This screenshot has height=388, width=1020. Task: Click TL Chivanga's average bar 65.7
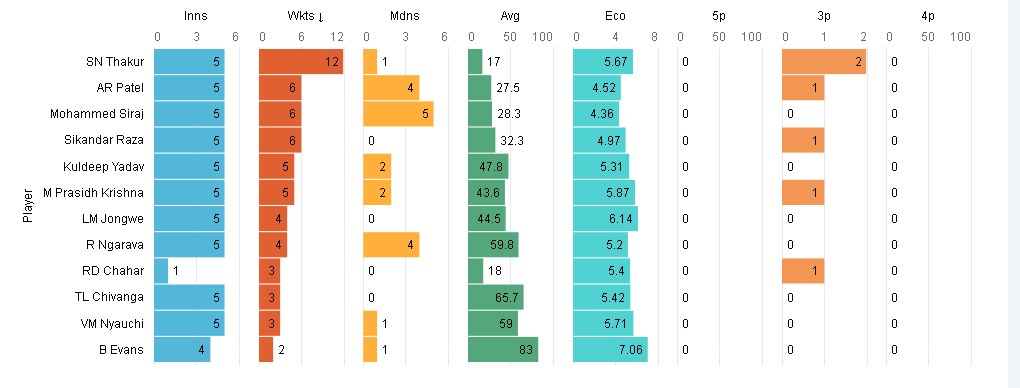496,297
